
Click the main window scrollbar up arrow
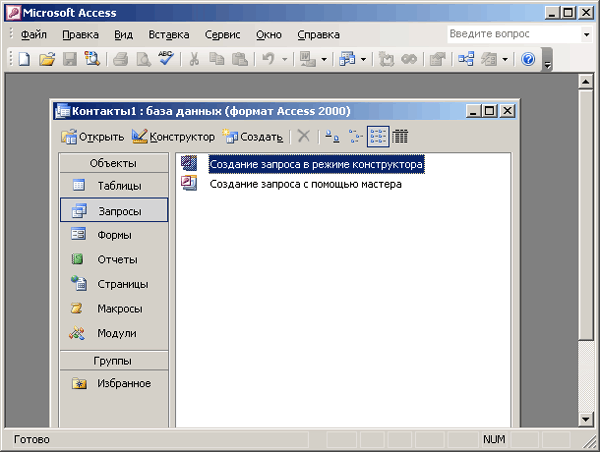(x=585, y=81)
